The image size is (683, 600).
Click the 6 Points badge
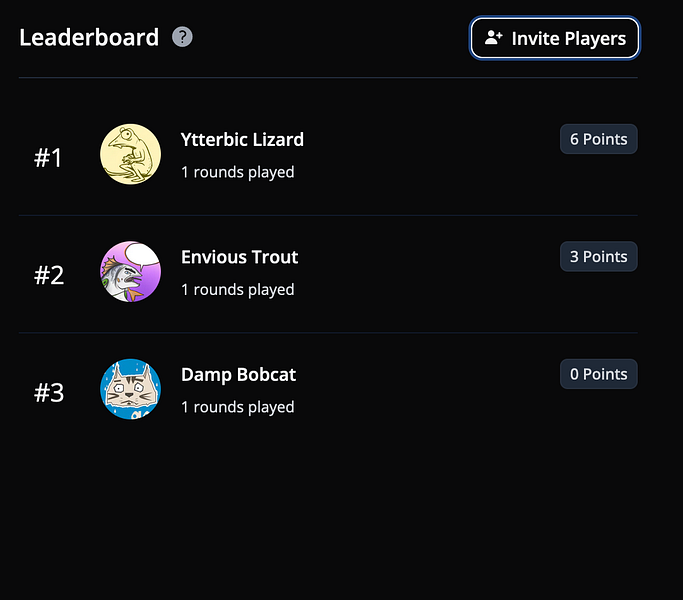[598, 139]
